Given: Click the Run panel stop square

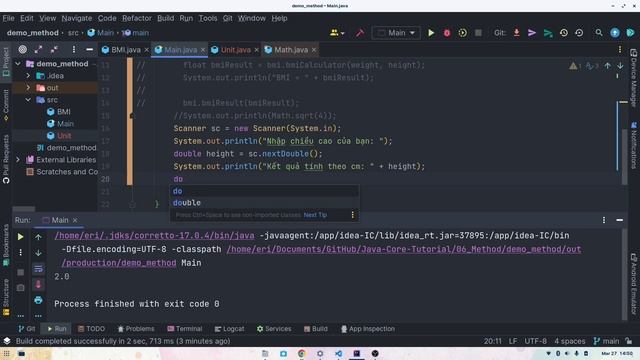Looking at the screenshot, I should [x=20, y=272].
